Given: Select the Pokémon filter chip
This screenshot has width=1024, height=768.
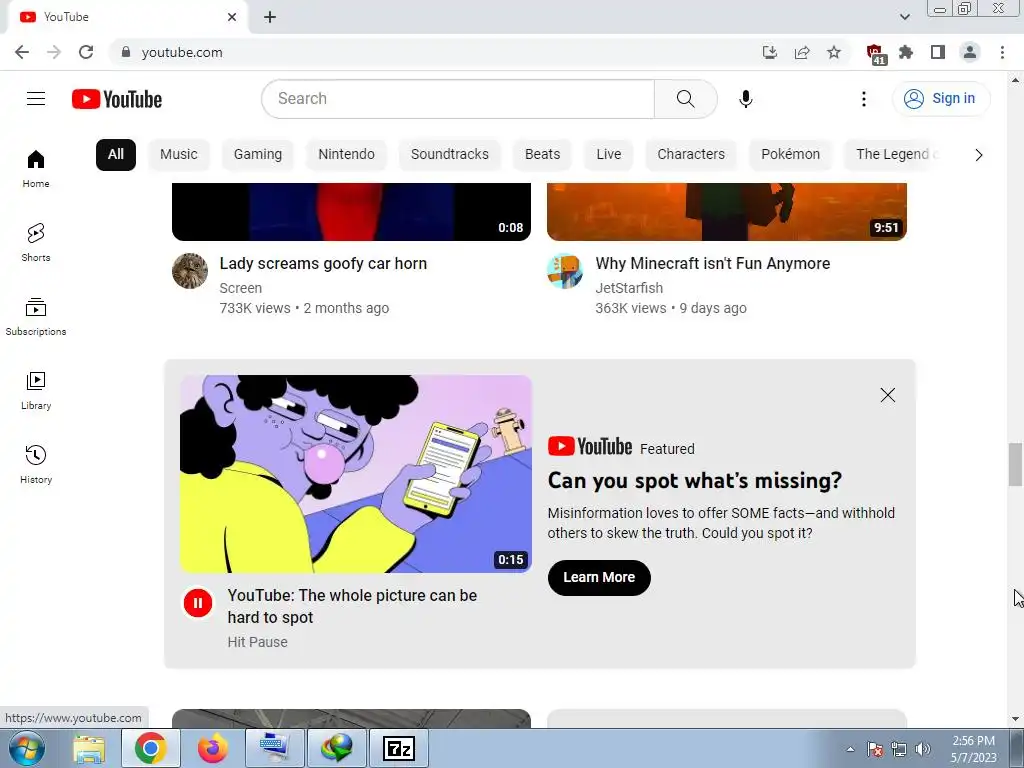Looking at the screenshot, I should (x=790, y=155).
